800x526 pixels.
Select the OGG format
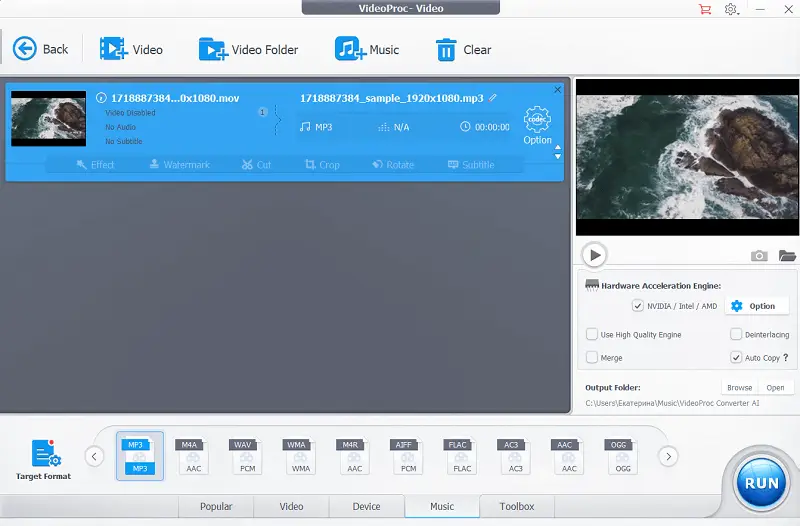622,456
